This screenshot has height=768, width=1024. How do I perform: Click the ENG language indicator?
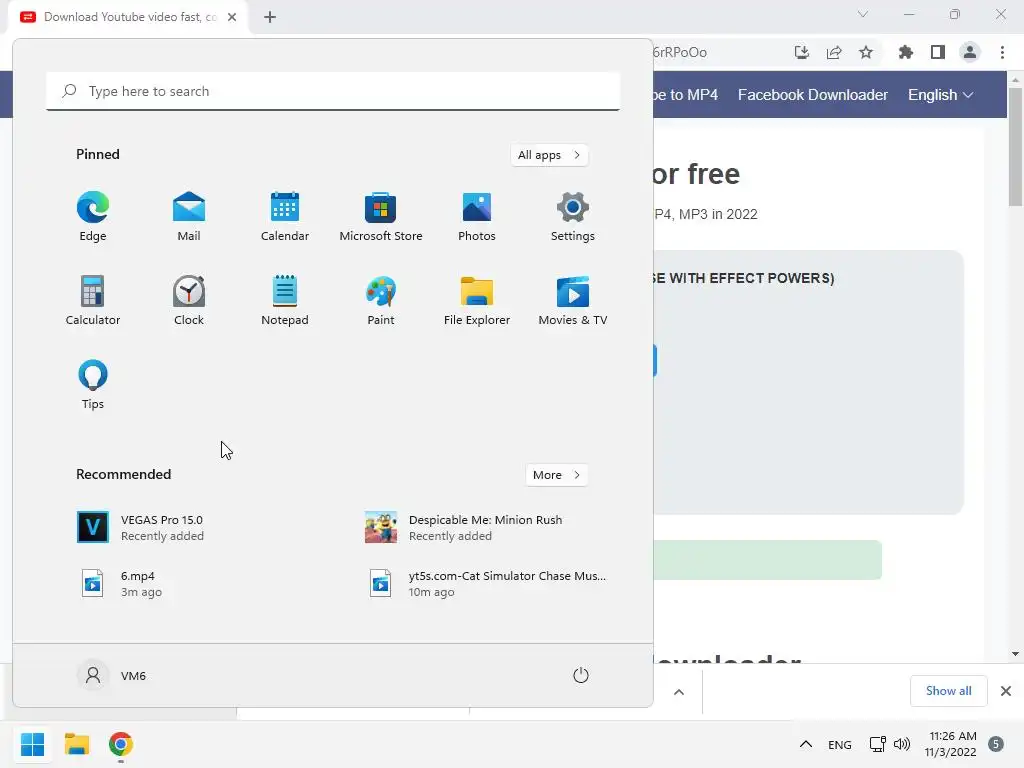[839, 744]
